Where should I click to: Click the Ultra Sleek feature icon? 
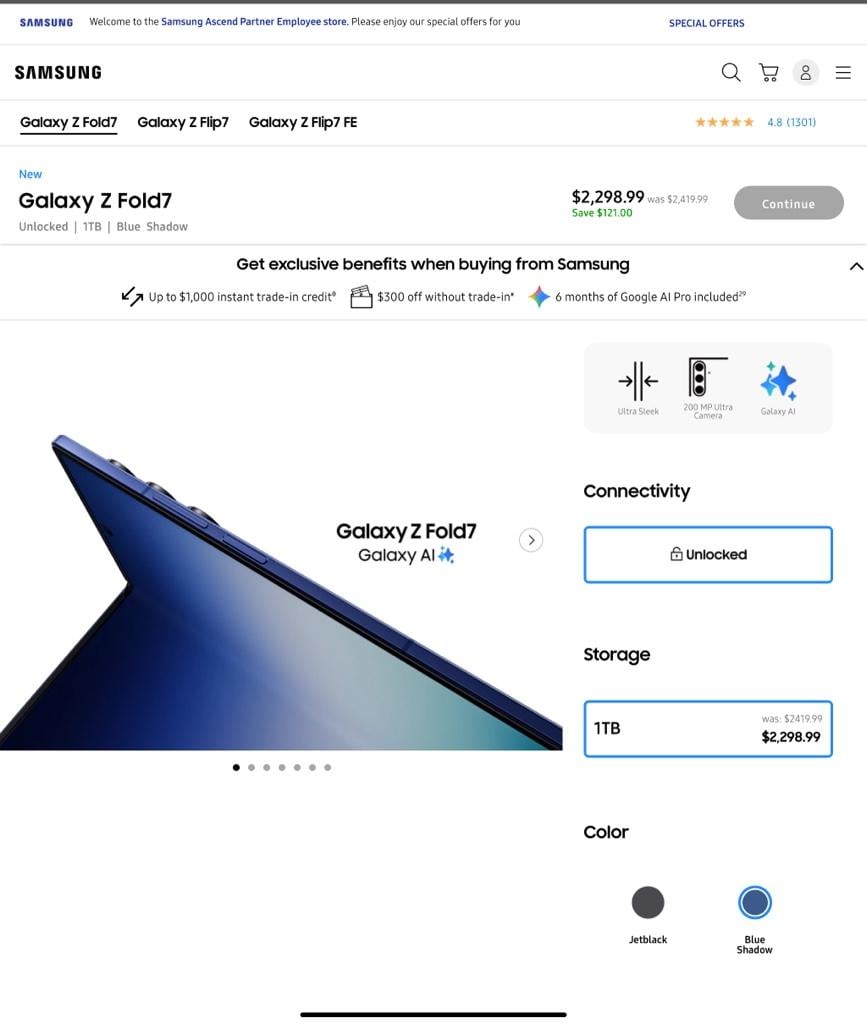pyautogui.click(x=638, y=381)
